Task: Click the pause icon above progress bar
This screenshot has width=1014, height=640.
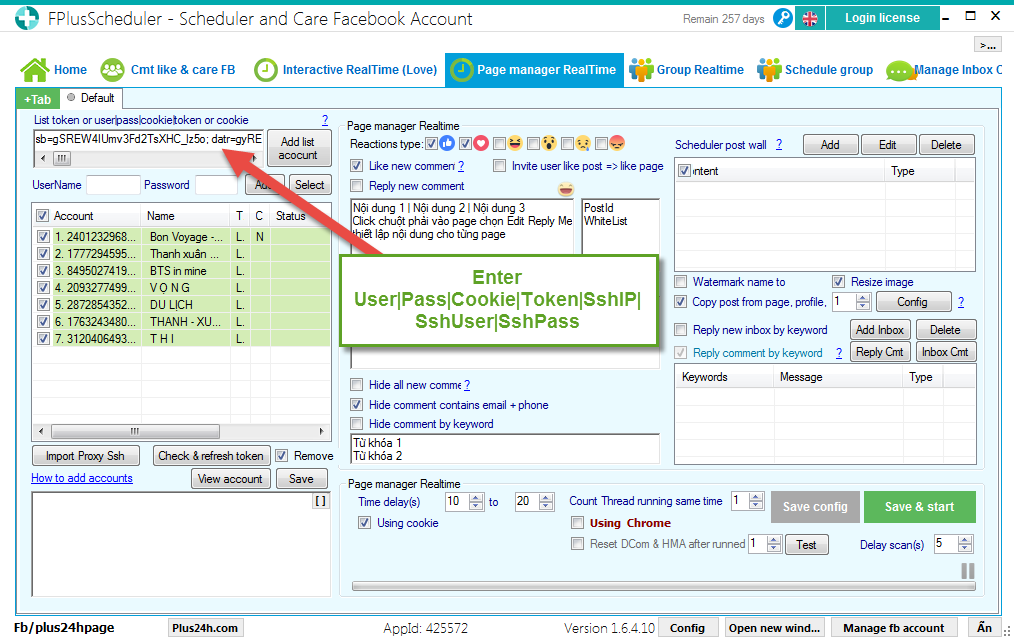Action: [x=967, y=571]
